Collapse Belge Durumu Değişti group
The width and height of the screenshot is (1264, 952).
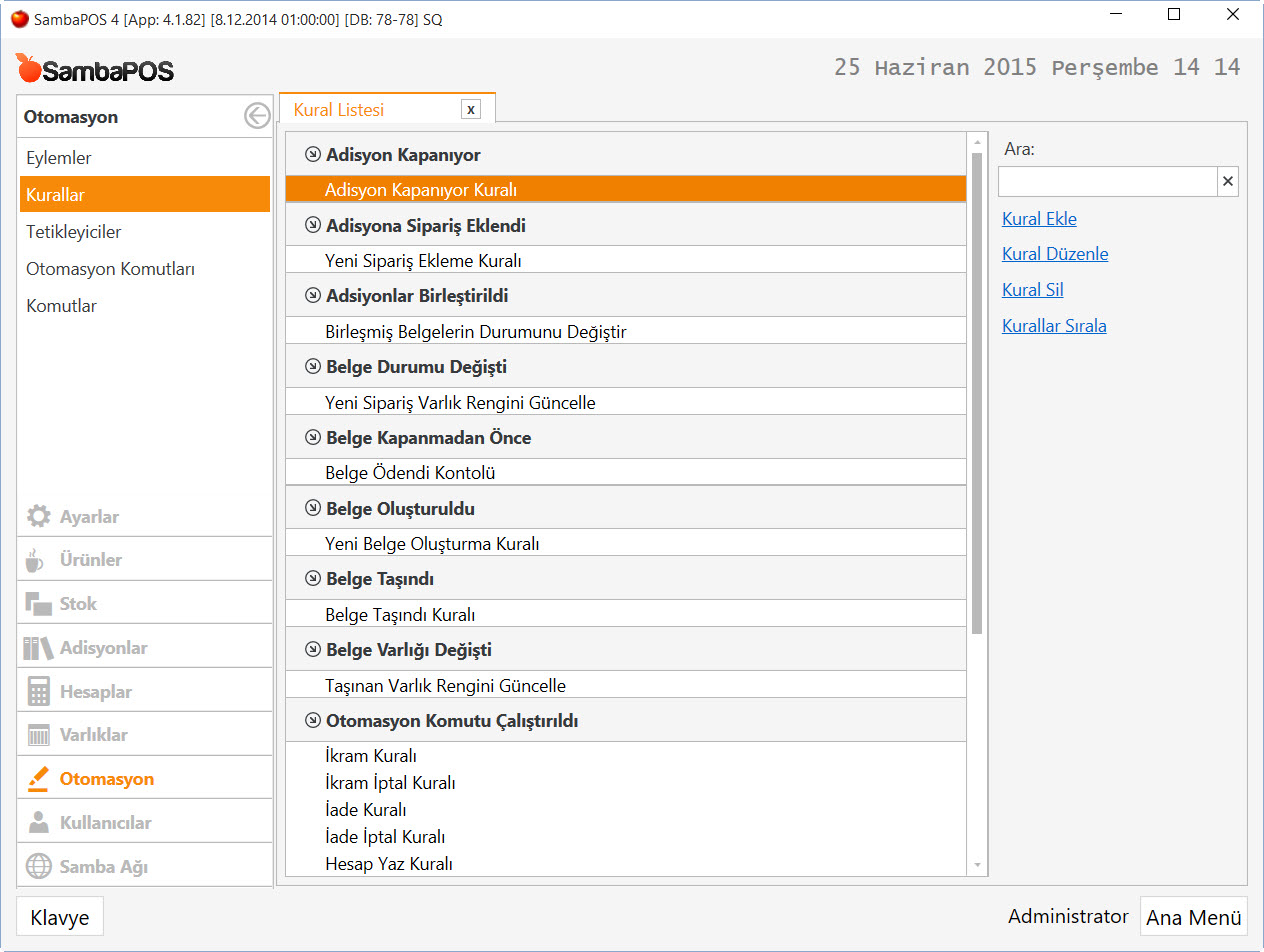click(313, 367)
